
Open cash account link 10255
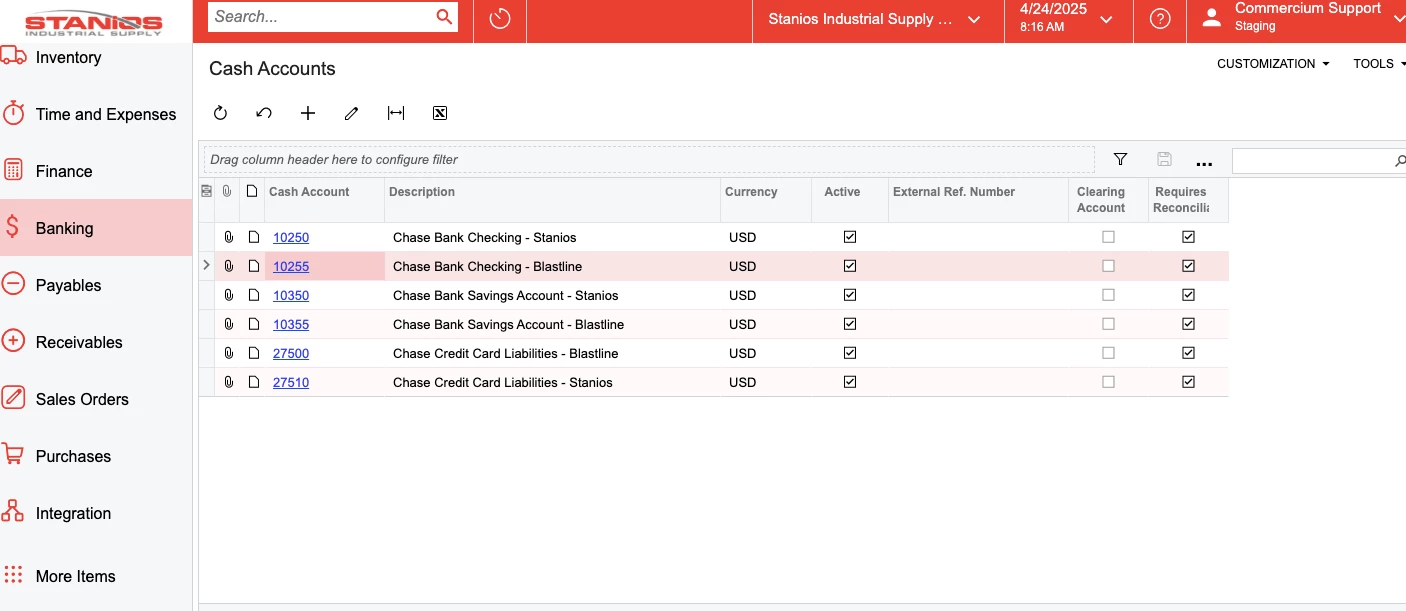point(291,267)
